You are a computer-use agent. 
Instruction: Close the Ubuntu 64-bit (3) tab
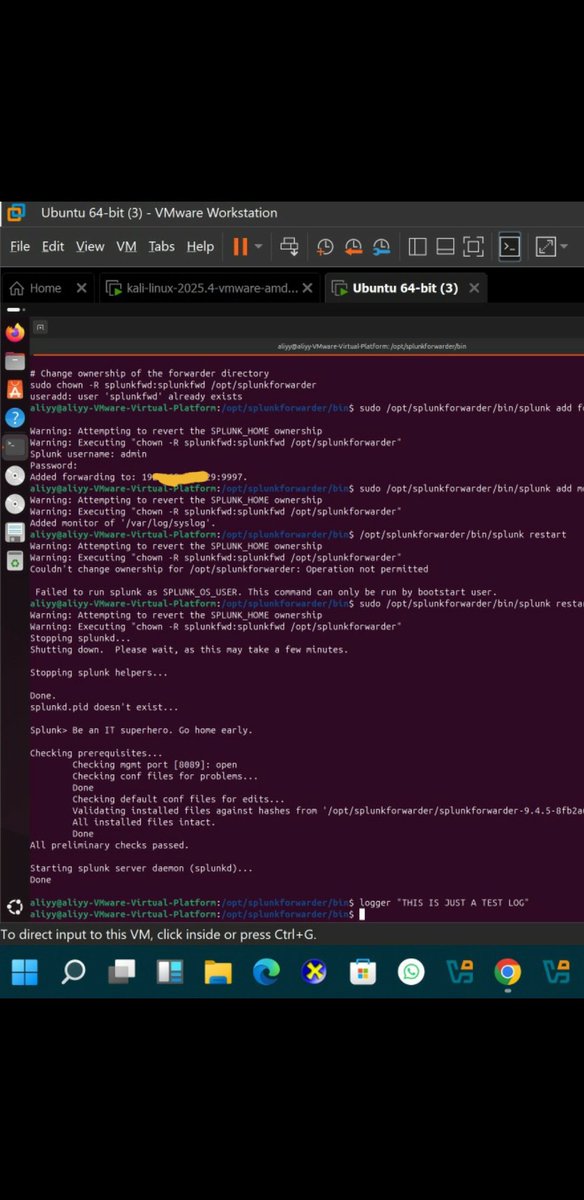coord(474,288)
